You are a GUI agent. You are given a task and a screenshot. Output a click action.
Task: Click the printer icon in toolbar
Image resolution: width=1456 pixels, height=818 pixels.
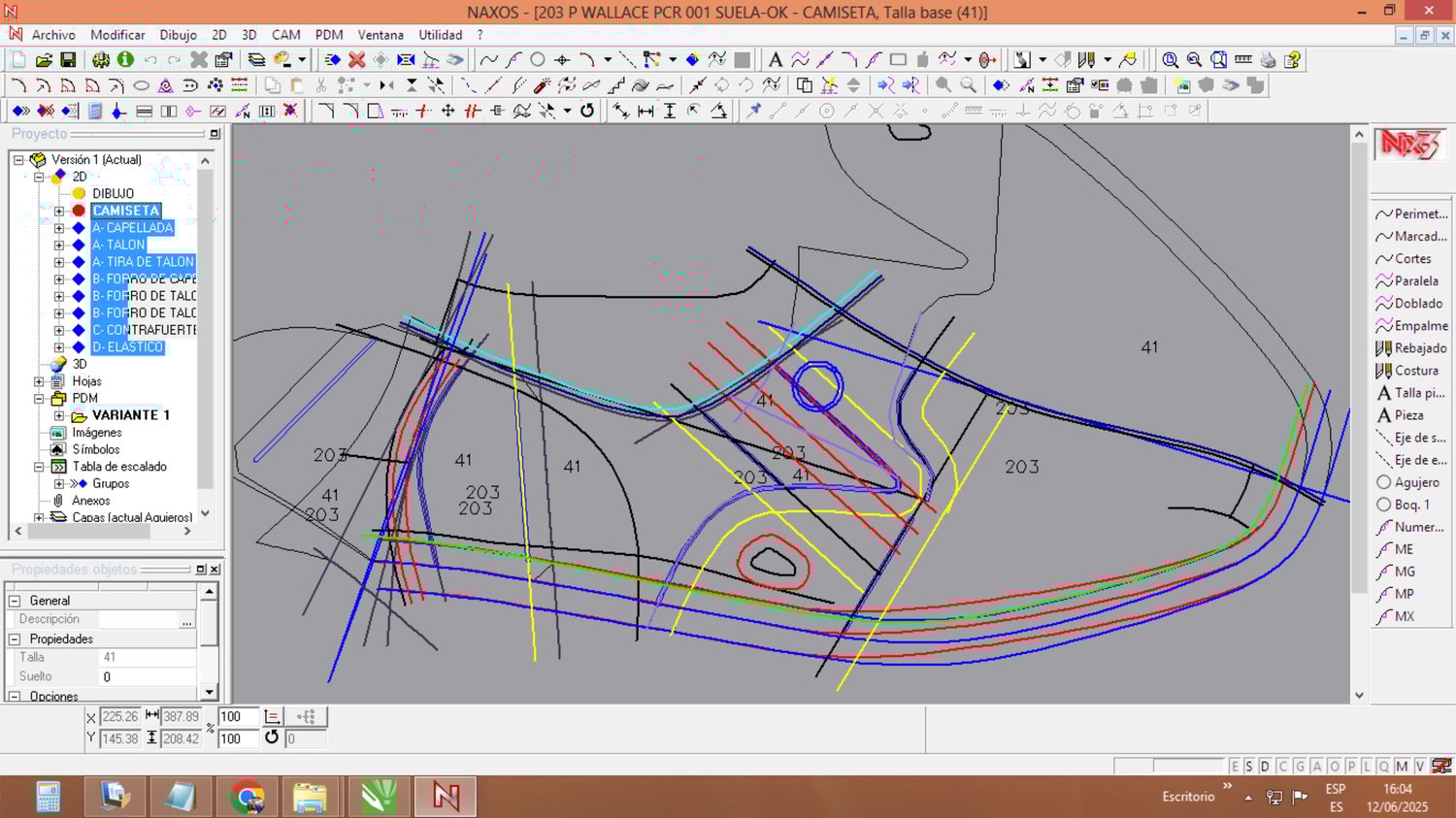coord(1268,60)
